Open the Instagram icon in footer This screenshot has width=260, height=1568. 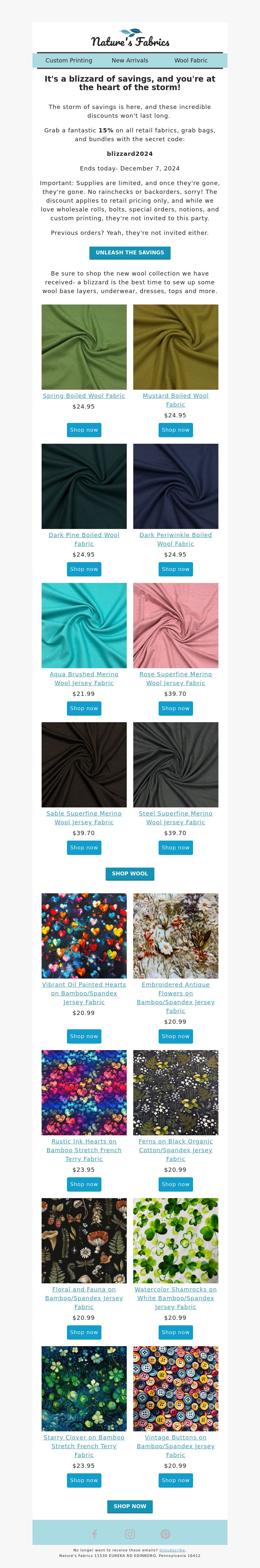coord(130,1534)
